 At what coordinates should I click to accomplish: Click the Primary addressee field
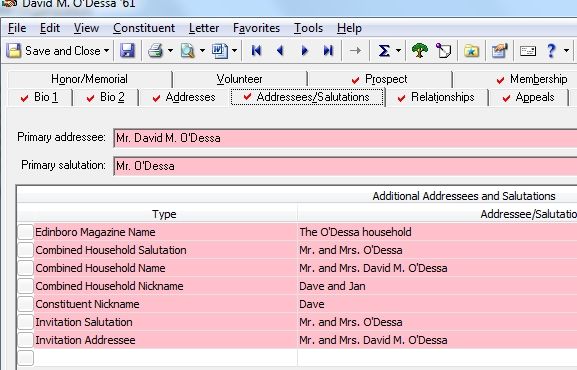[x=345, y=138]
